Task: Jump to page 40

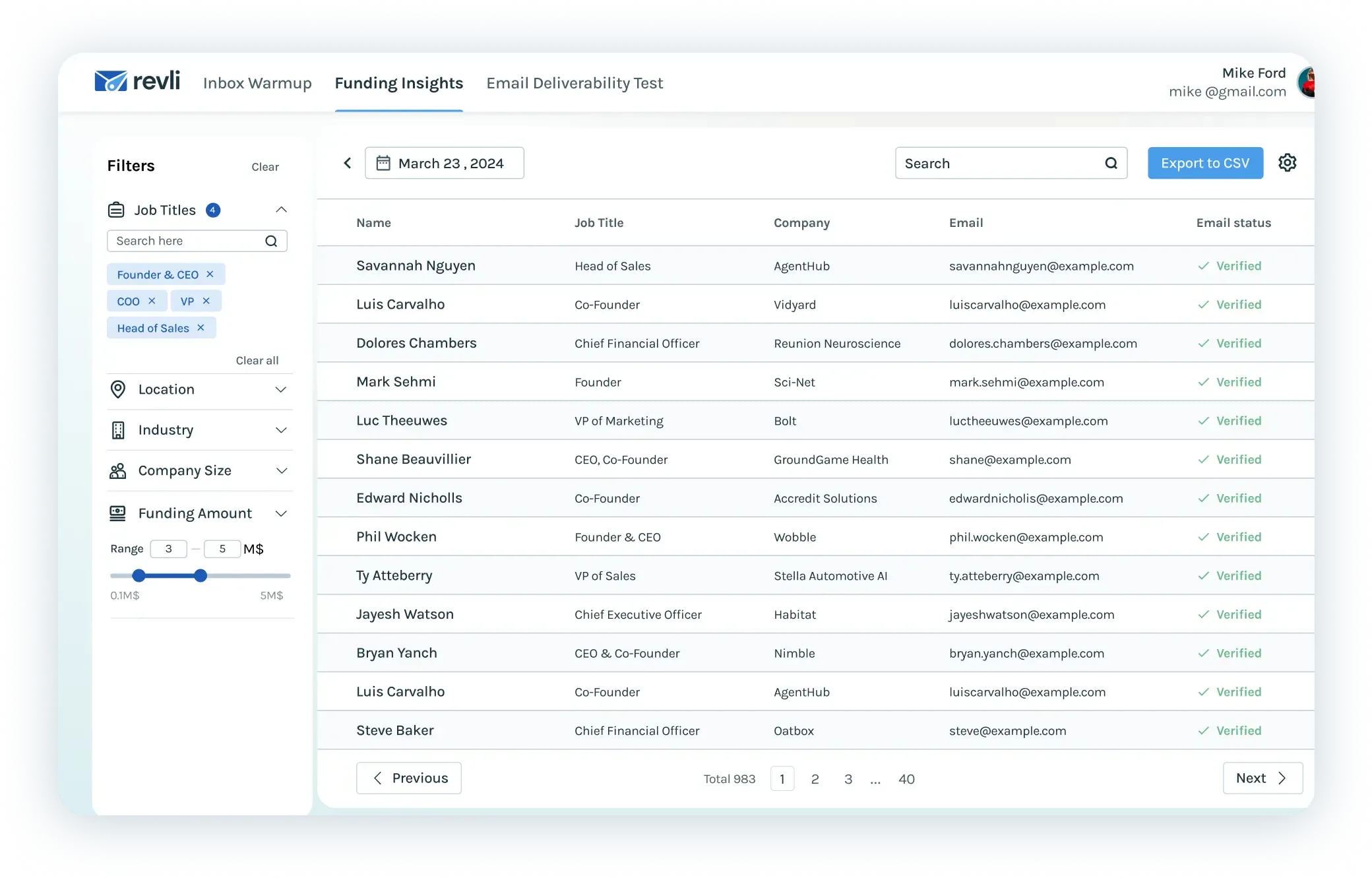Action: click(x=906, y=779)
